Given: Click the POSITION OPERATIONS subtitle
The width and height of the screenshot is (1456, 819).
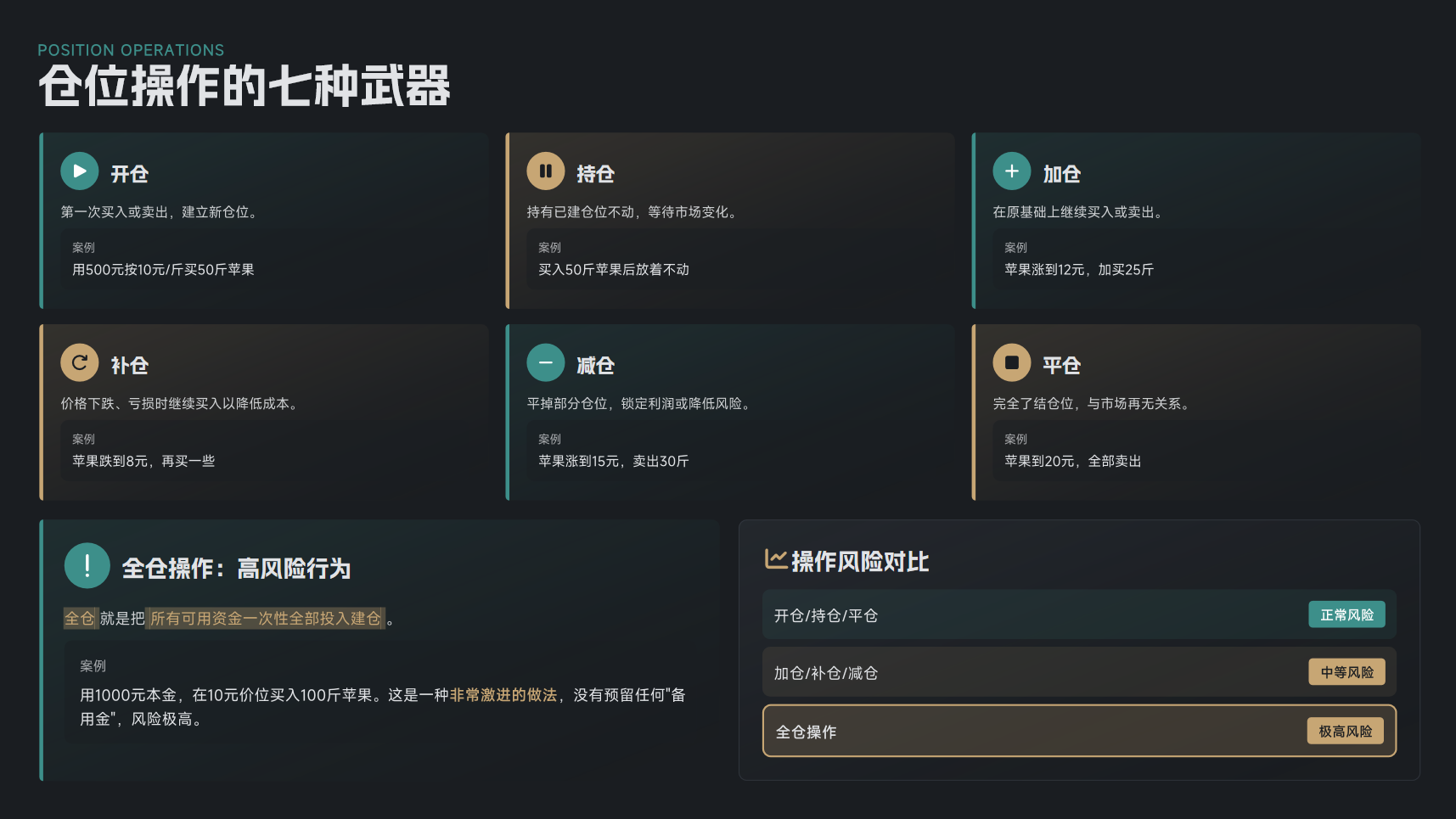Looking at the screenshot, I should 131,50.
